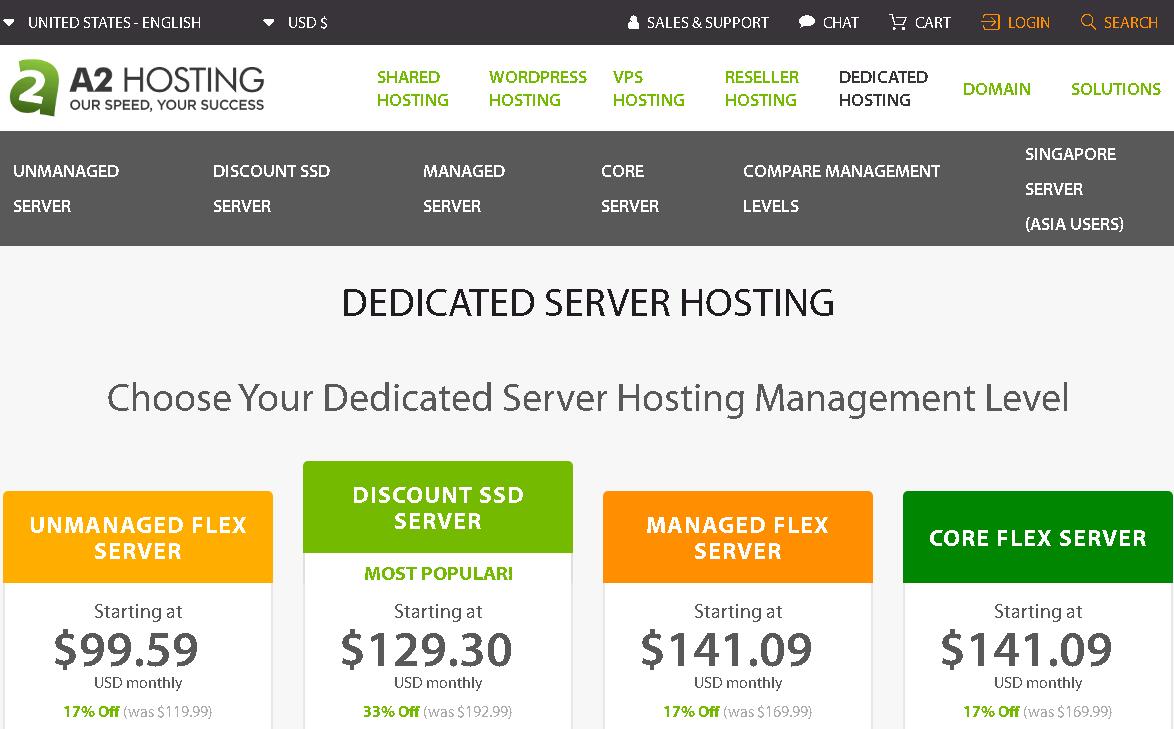Click the 17% Off (was $119.99) text
Viewport: 1174px width, 729px height.
[138, 711]
